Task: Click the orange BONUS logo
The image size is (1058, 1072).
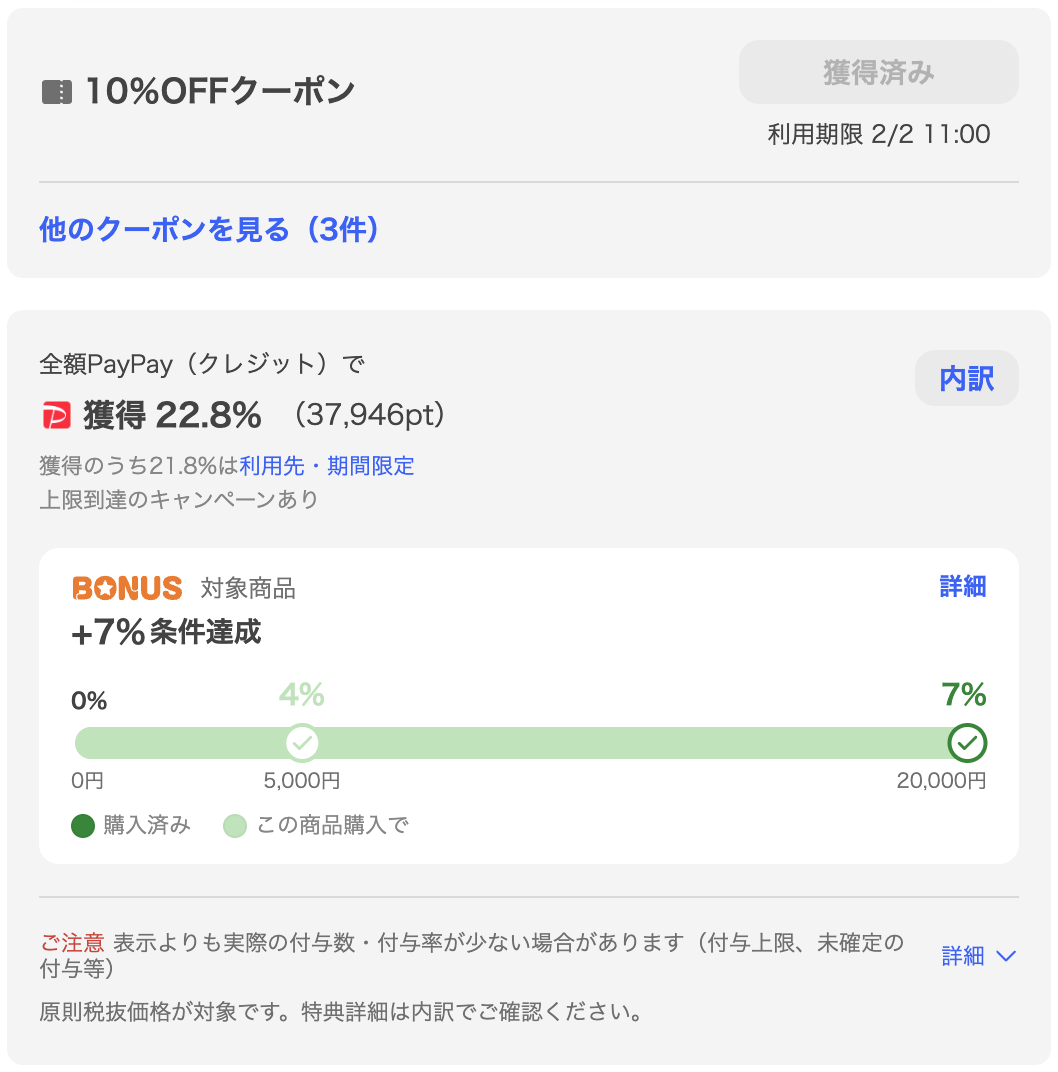Action: pyautogui.click(x=127, y=588)
